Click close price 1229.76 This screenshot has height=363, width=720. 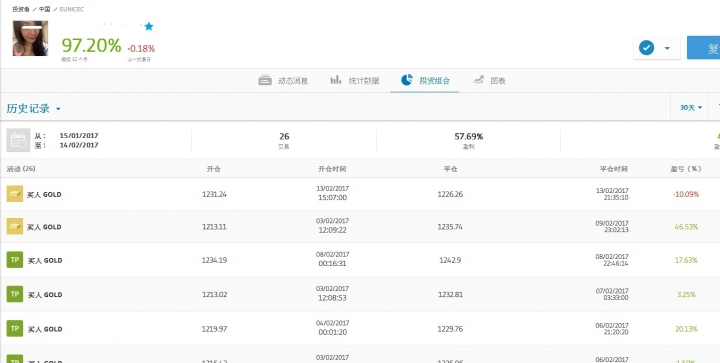coord(450,329)
